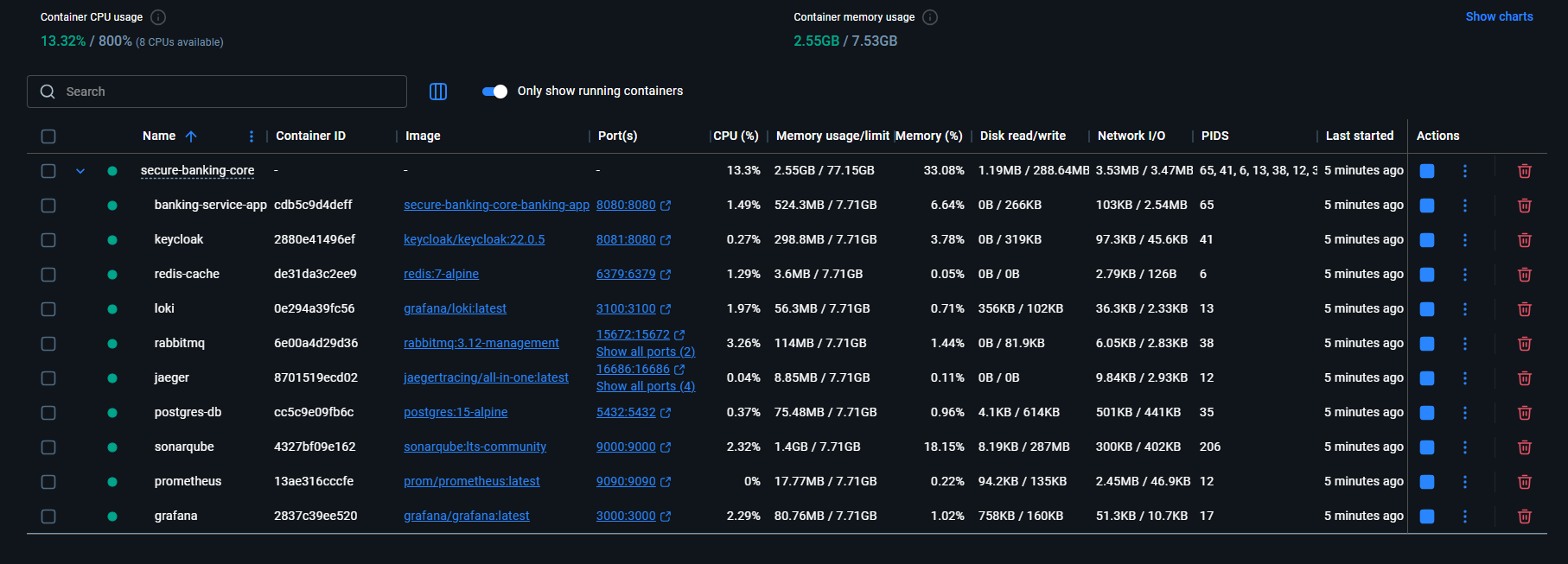This screenshot has width=1568, height=564.
Task: Stop the sonarqube container
Action: (x=1427, y=447)
